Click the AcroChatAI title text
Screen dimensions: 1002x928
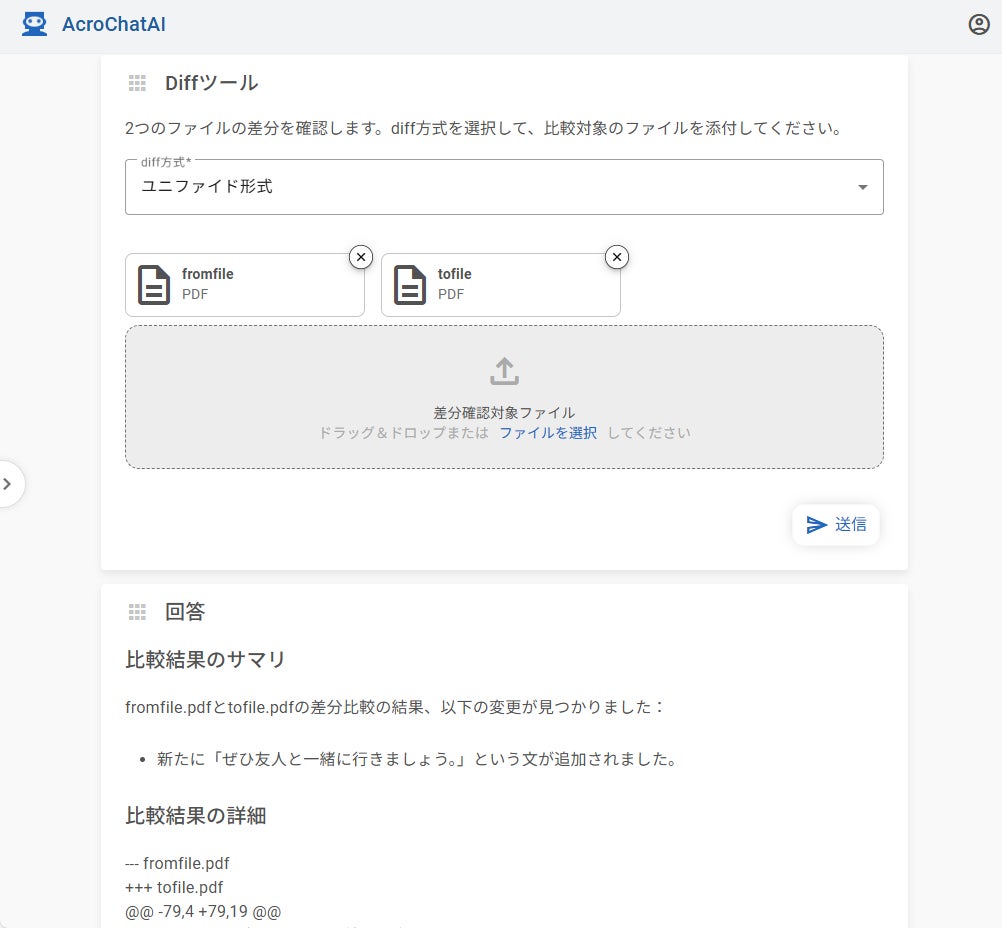(114, 24)
